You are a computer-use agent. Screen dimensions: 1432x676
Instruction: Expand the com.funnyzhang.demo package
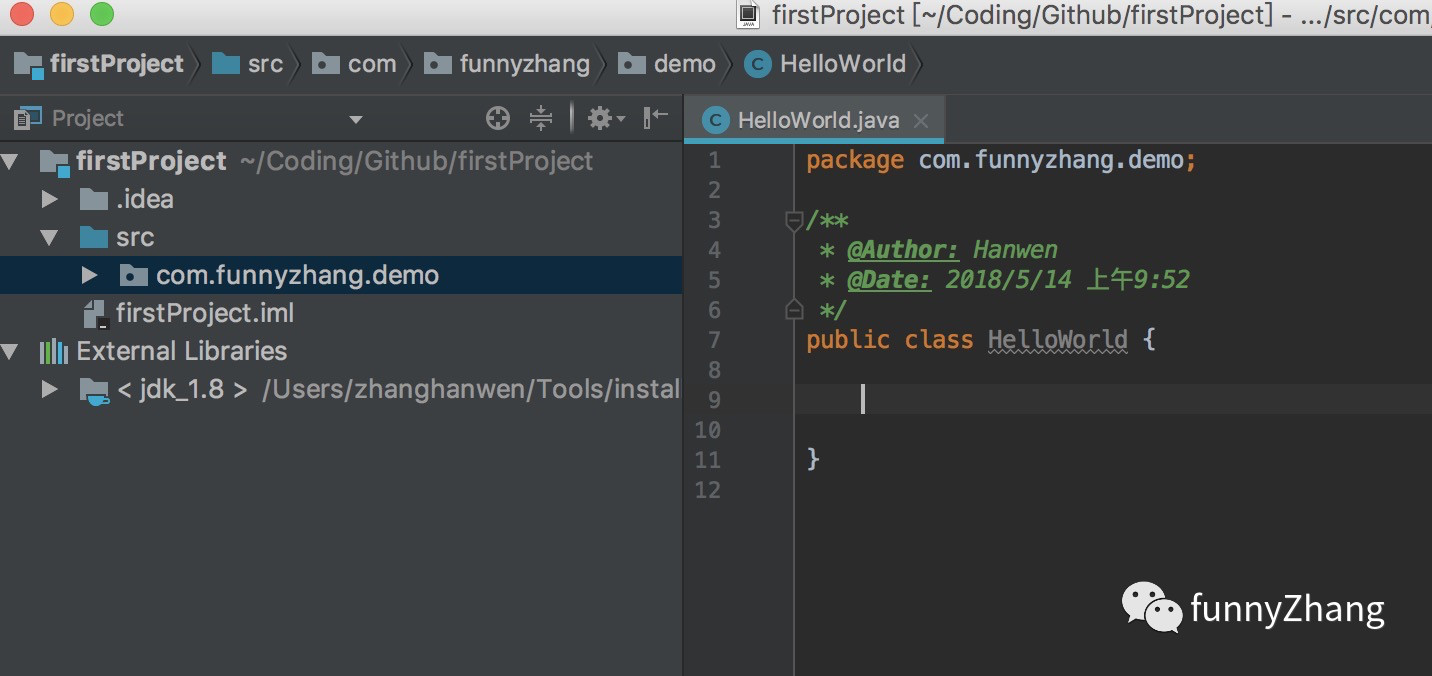click(x=89, y=275)
